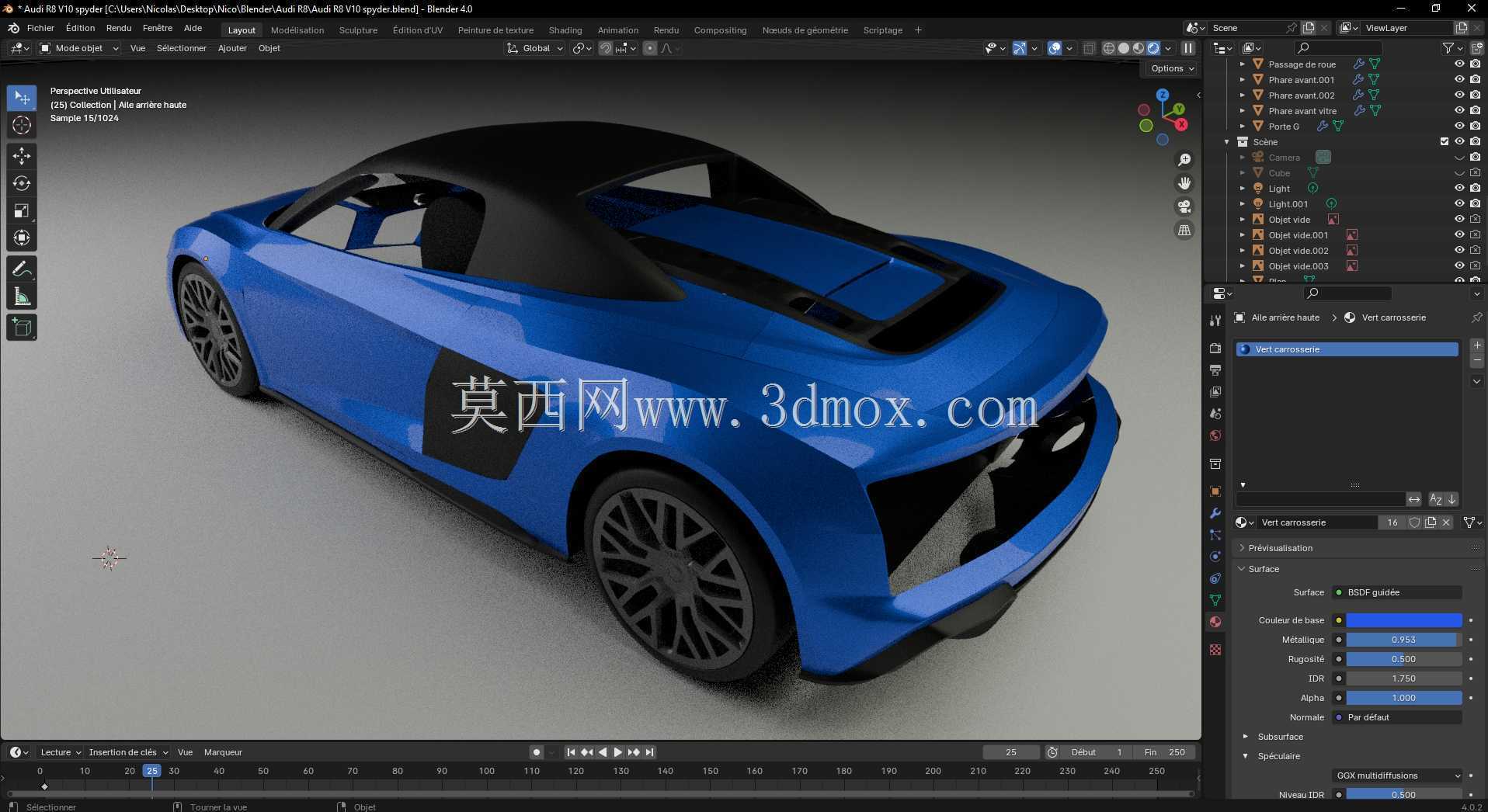Toggle the Scène collection exclude checkbox
The height and width of the screenshot is (812, 1488).
pyautogui.click(x=1445, y=141)
